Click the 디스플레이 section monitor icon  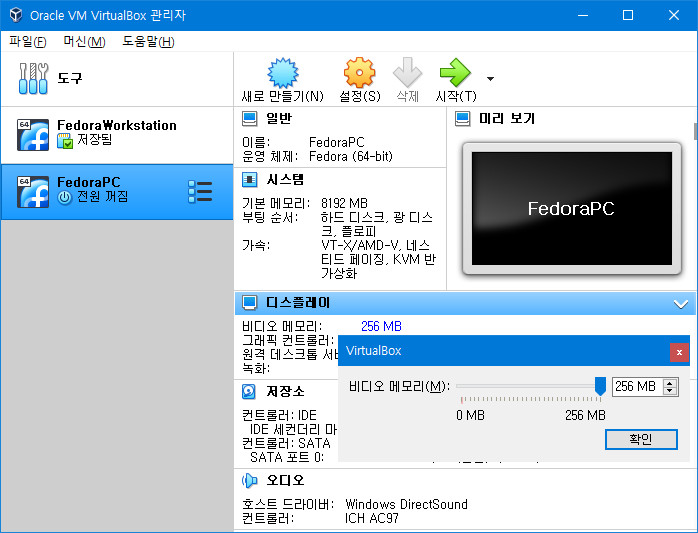(249, 303)
